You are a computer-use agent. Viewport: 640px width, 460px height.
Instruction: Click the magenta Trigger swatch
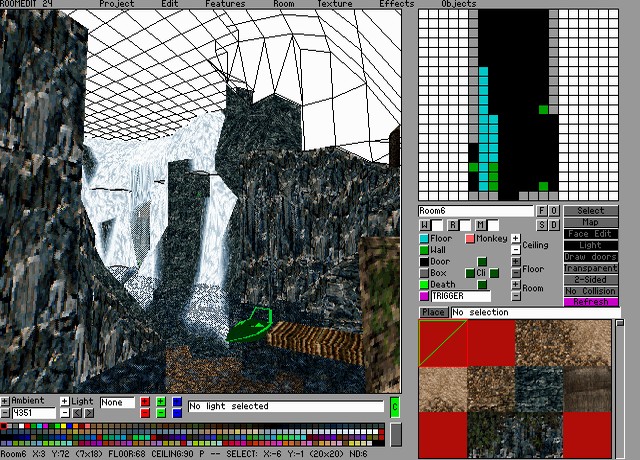[x=424, y=296]
